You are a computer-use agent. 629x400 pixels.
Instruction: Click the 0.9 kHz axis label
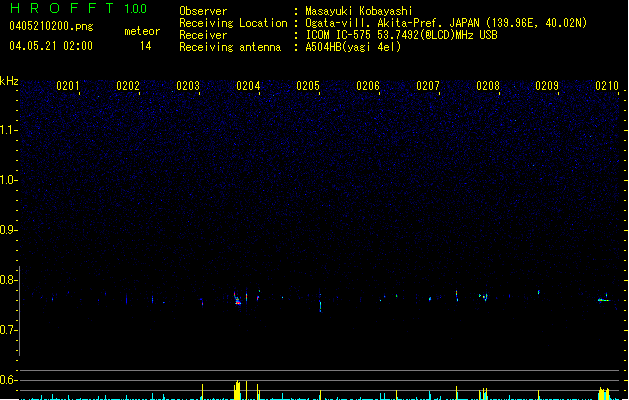click(8, 230)
